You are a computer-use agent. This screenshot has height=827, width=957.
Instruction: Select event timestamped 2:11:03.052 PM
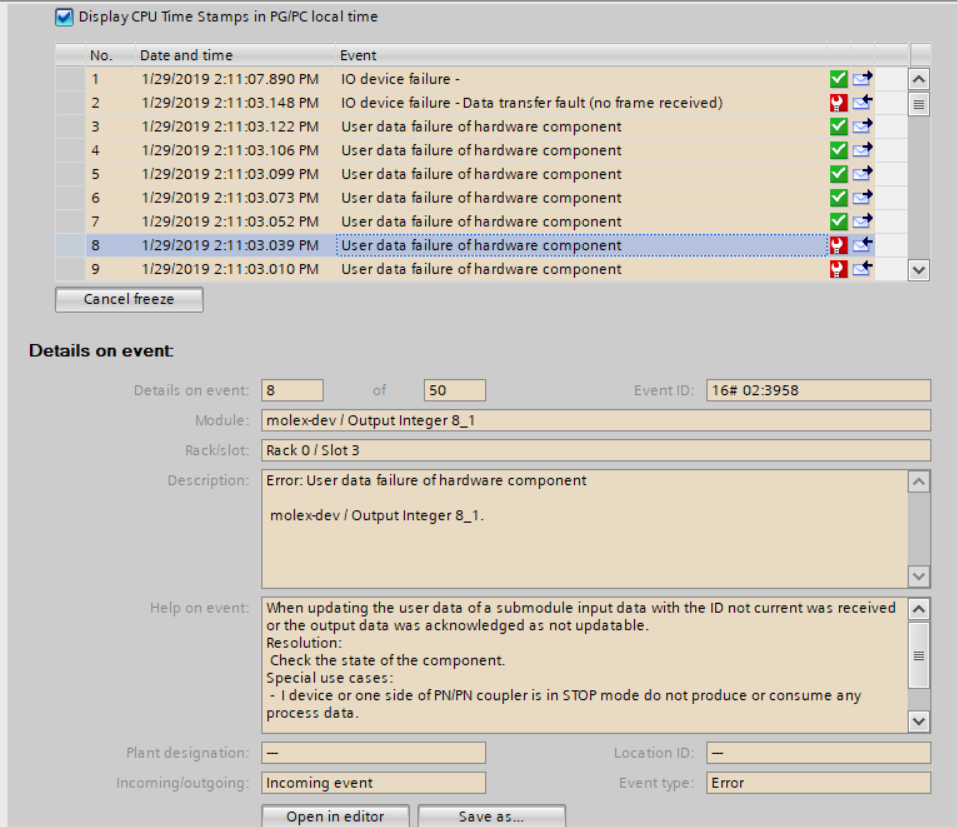[x=465, y=222]
